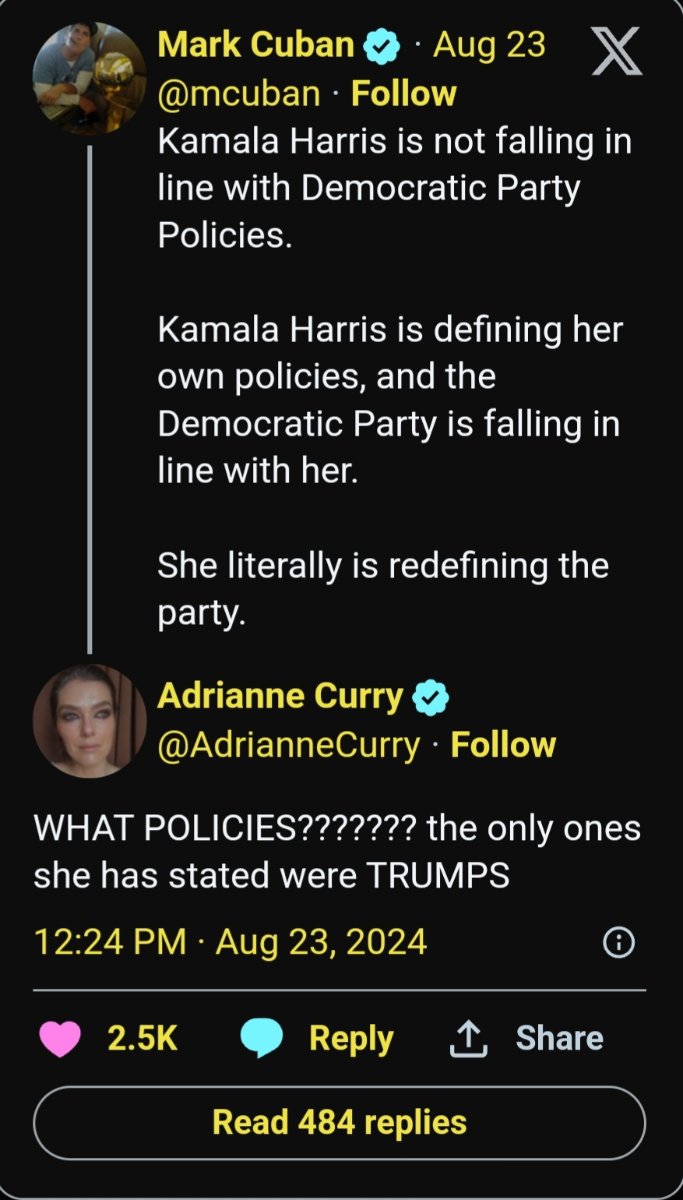Click the Share text label

click(559, 1038)
